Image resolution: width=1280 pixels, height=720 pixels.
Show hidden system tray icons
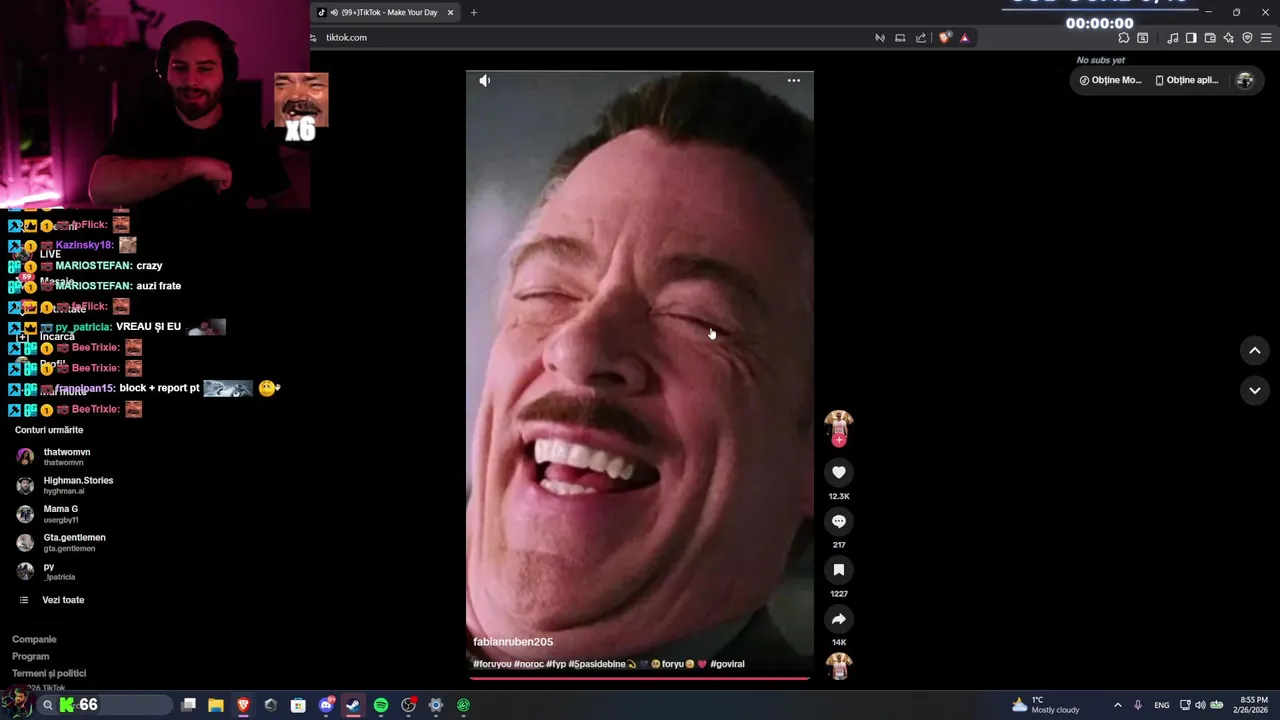(x=1118, y=705)
